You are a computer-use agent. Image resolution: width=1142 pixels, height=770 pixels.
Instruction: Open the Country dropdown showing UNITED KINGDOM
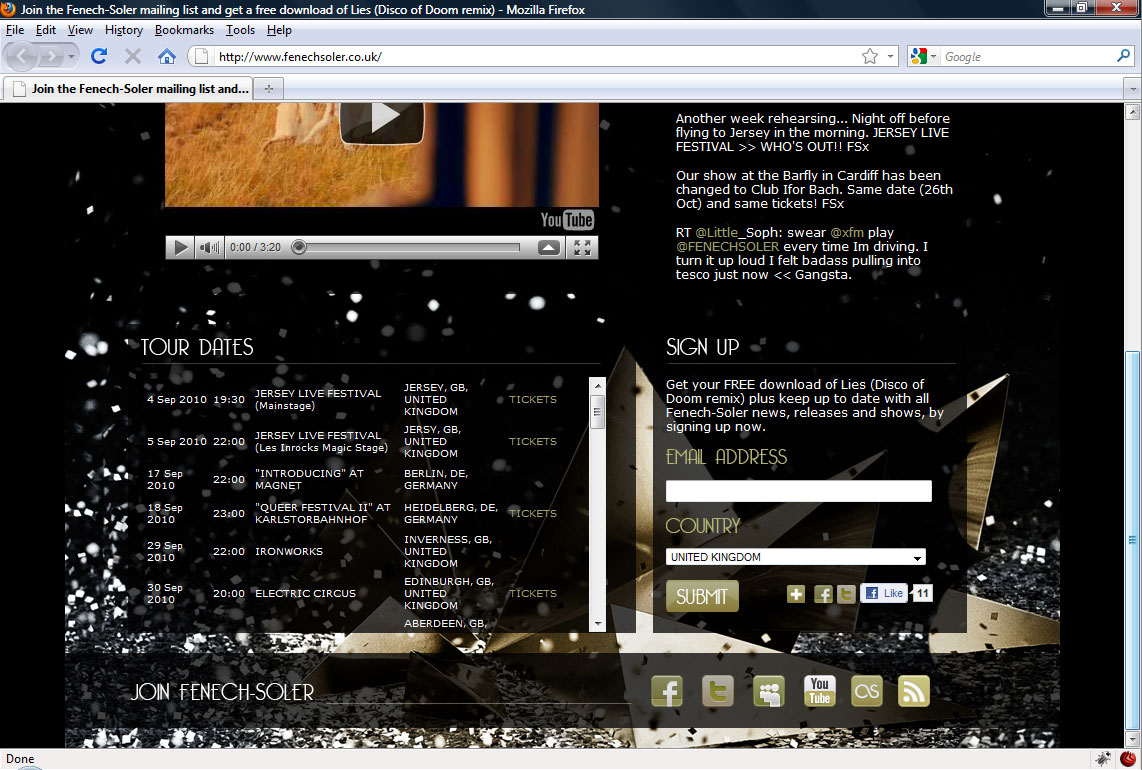pos(795,557)
